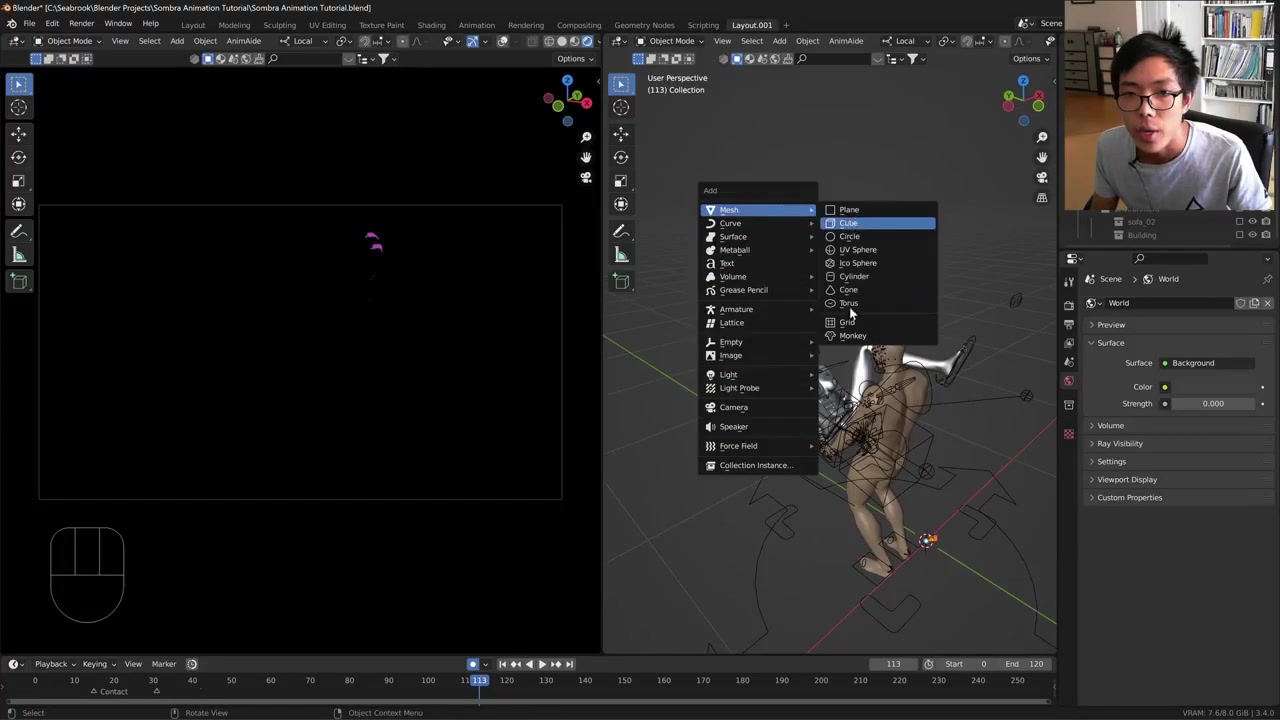Open the Shading workspace tab
Image resolution: width=1280 pixels, height=720 pixels.
pyautogui.click(x=431, y=25)
